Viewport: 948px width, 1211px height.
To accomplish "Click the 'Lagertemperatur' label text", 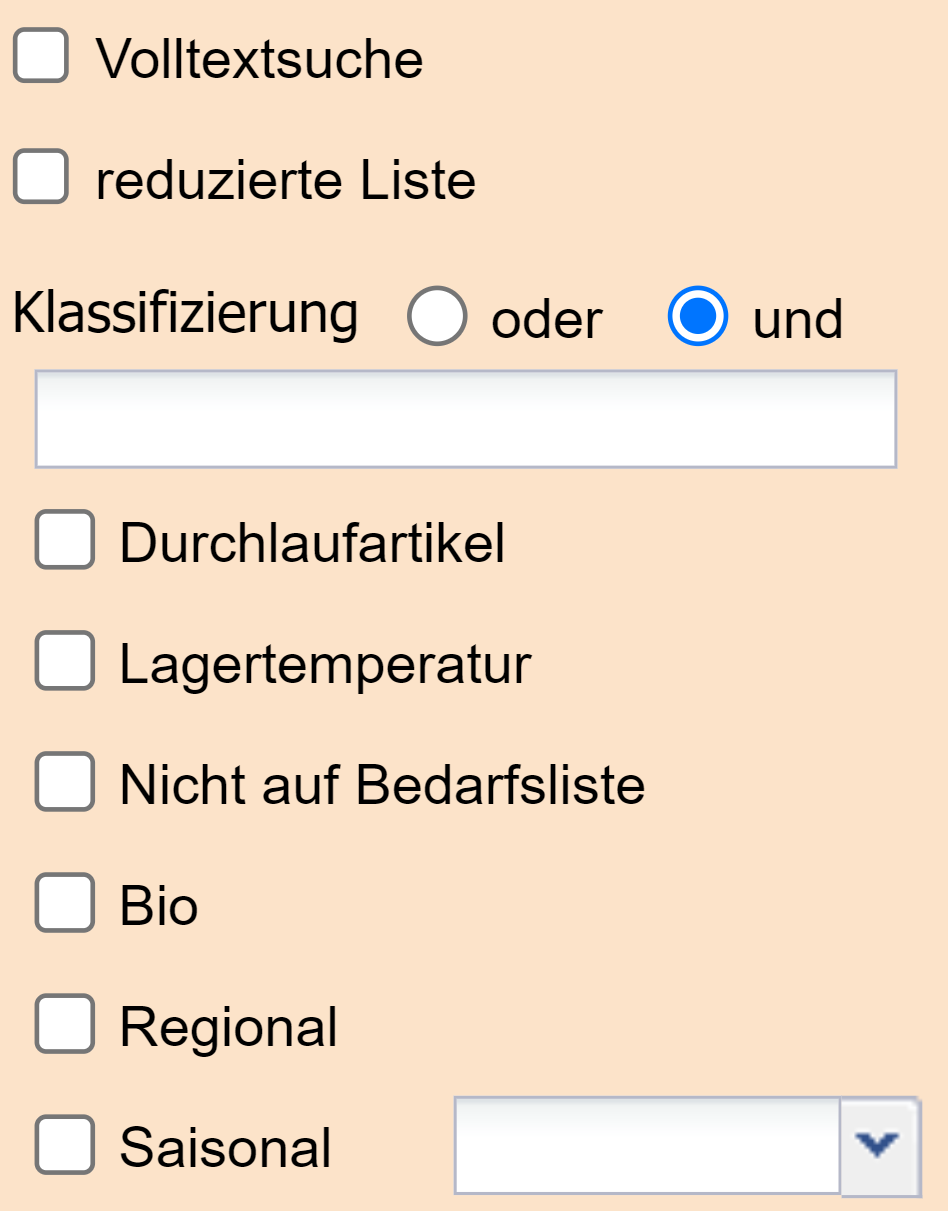I will (325, 664).
